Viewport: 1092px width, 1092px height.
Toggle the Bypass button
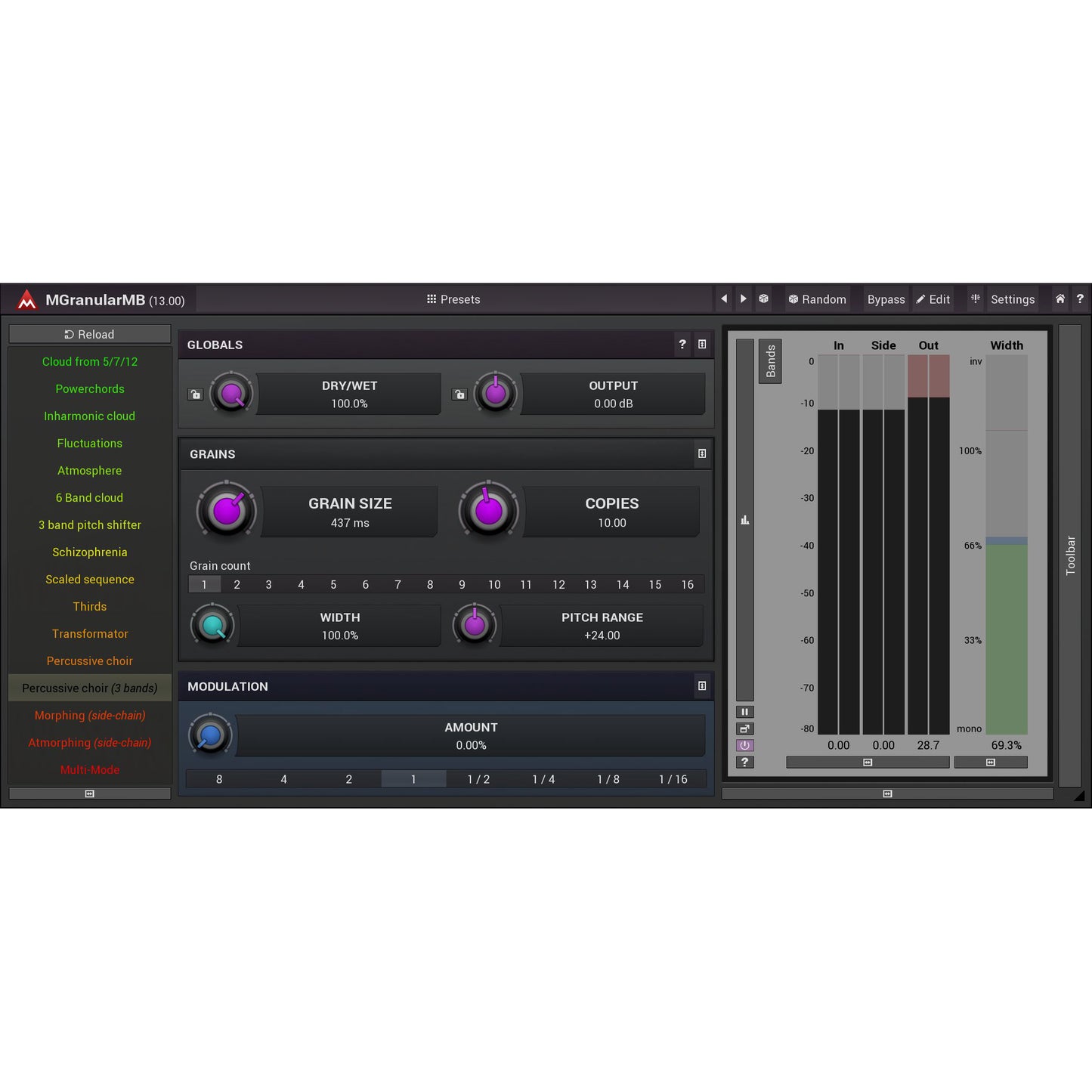click(886, 299)
